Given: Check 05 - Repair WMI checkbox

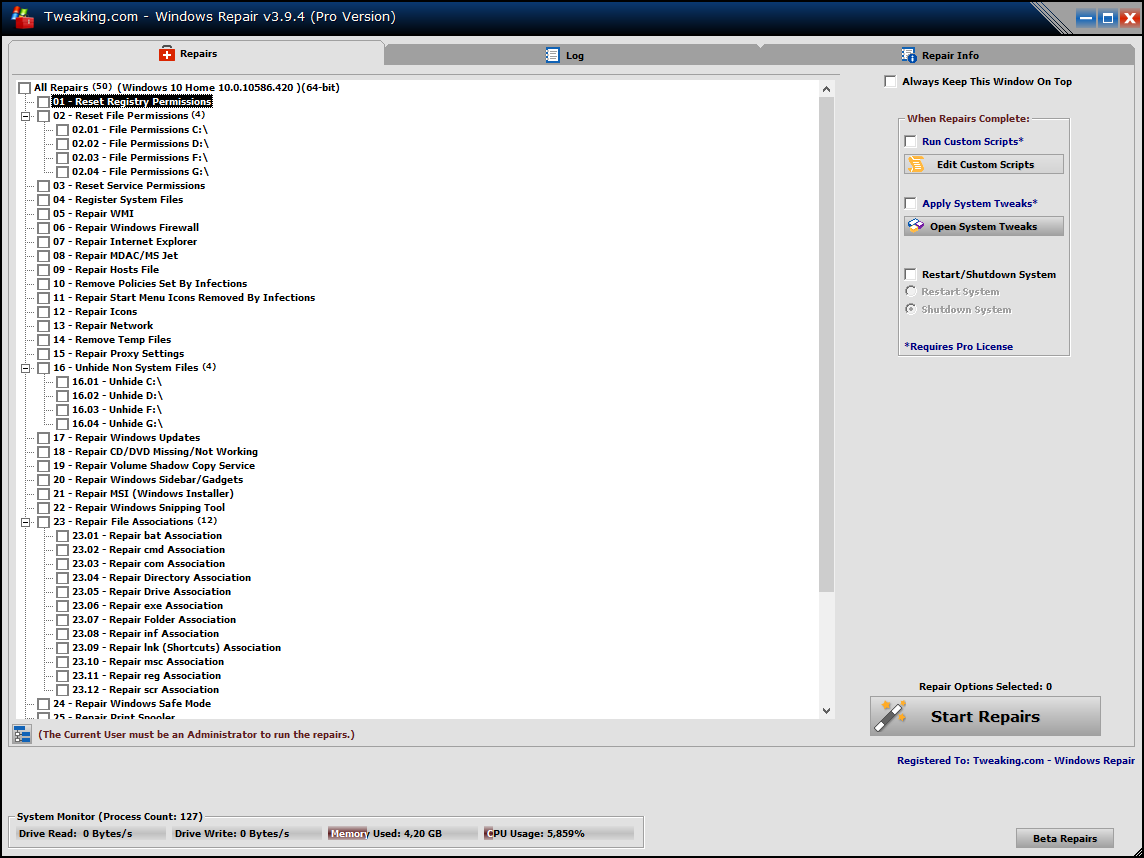Looking at the screenshot, I should [x=44, y=214].
